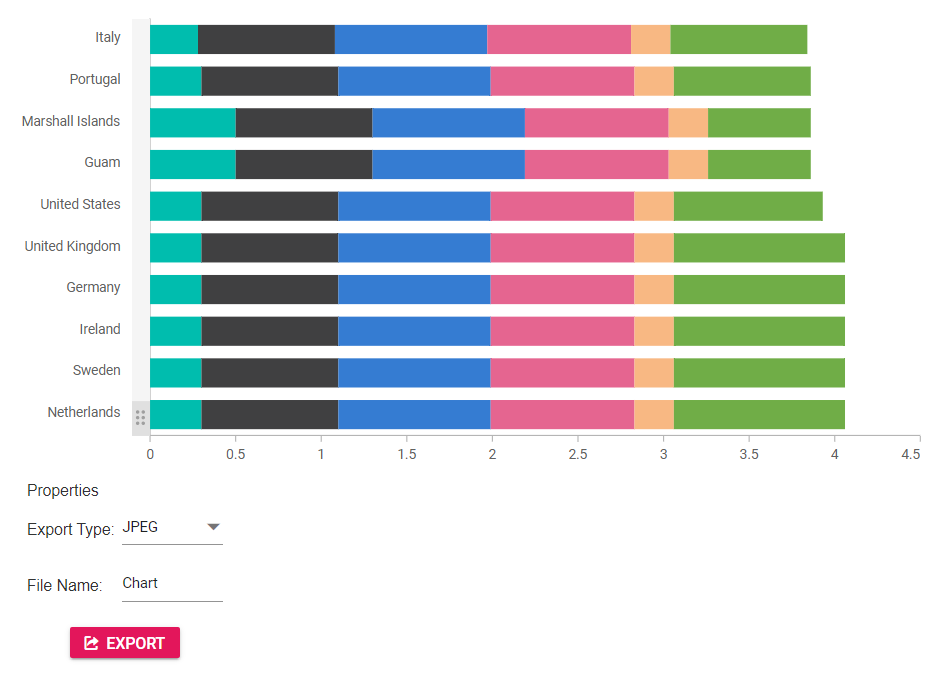Open the JPEG export type combo box
Screen dimensions: 946x680
pos(162,527)
